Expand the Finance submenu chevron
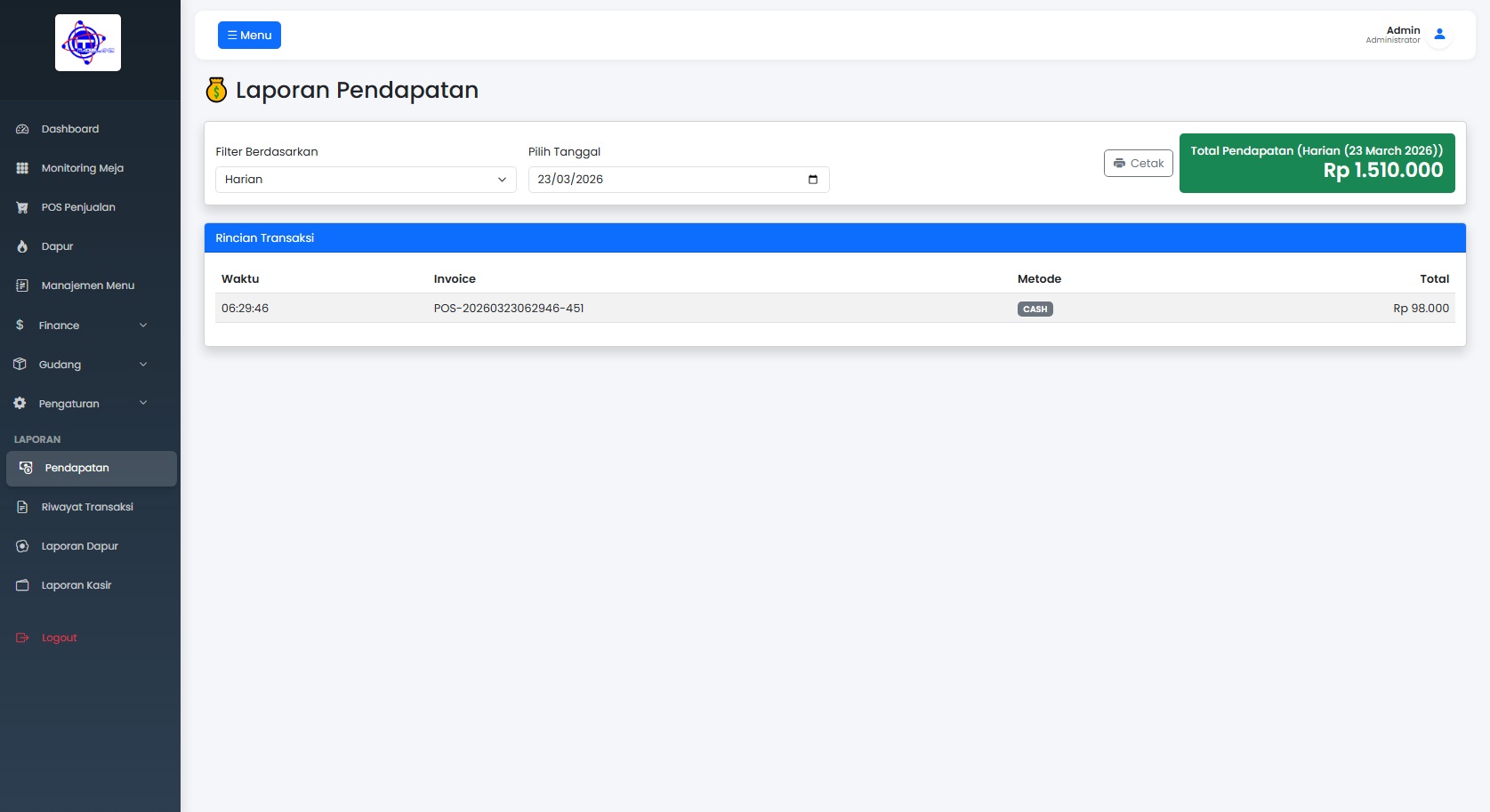Viewport: 1490px width, 812px height. click(x=143, y=325)
